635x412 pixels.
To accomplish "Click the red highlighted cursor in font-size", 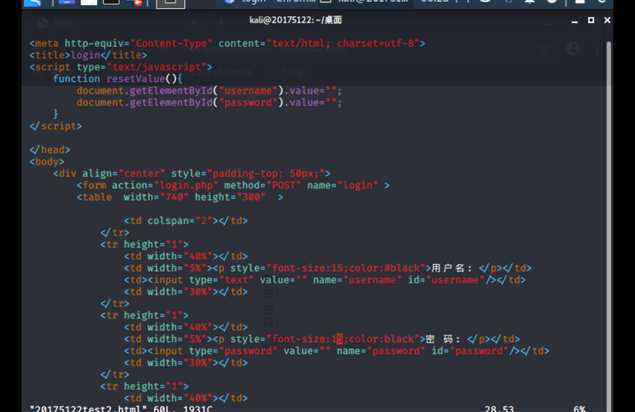I will 339,339.
